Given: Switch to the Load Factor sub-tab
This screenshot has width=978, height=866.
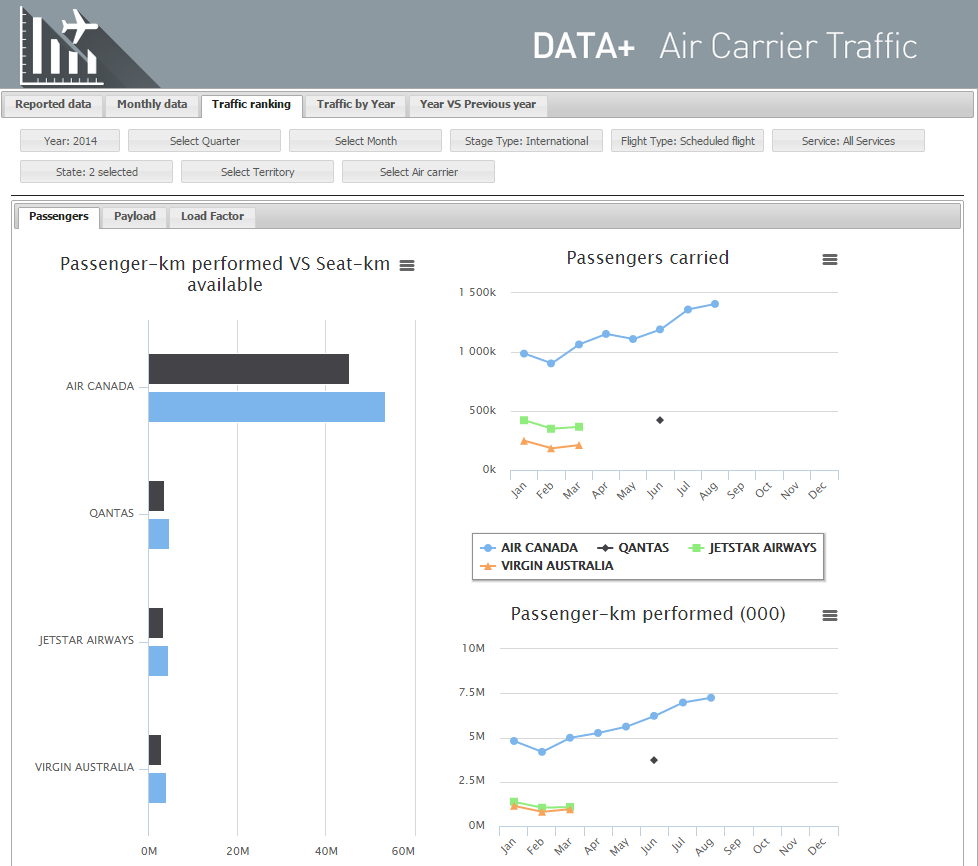Looking at the screenshot, I should pos(212,216).
